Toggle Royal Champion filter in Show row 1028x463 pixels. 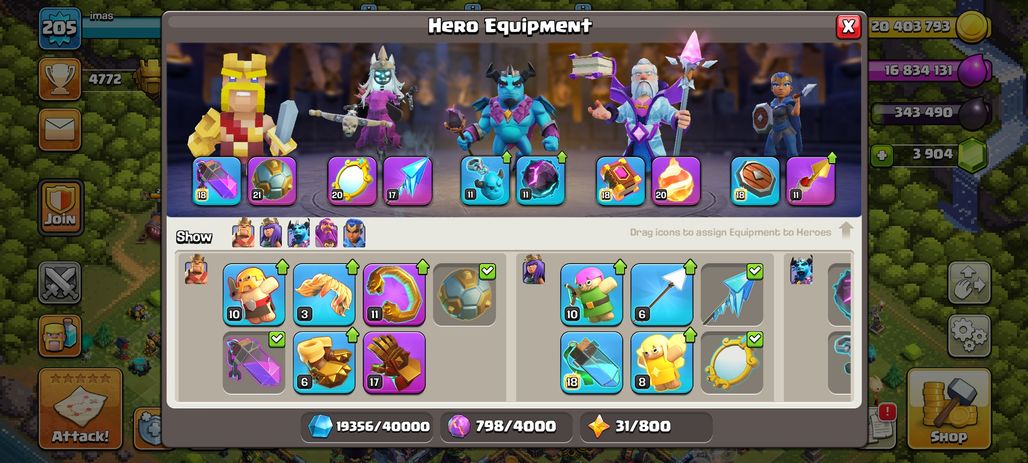(x=354, y=233)
